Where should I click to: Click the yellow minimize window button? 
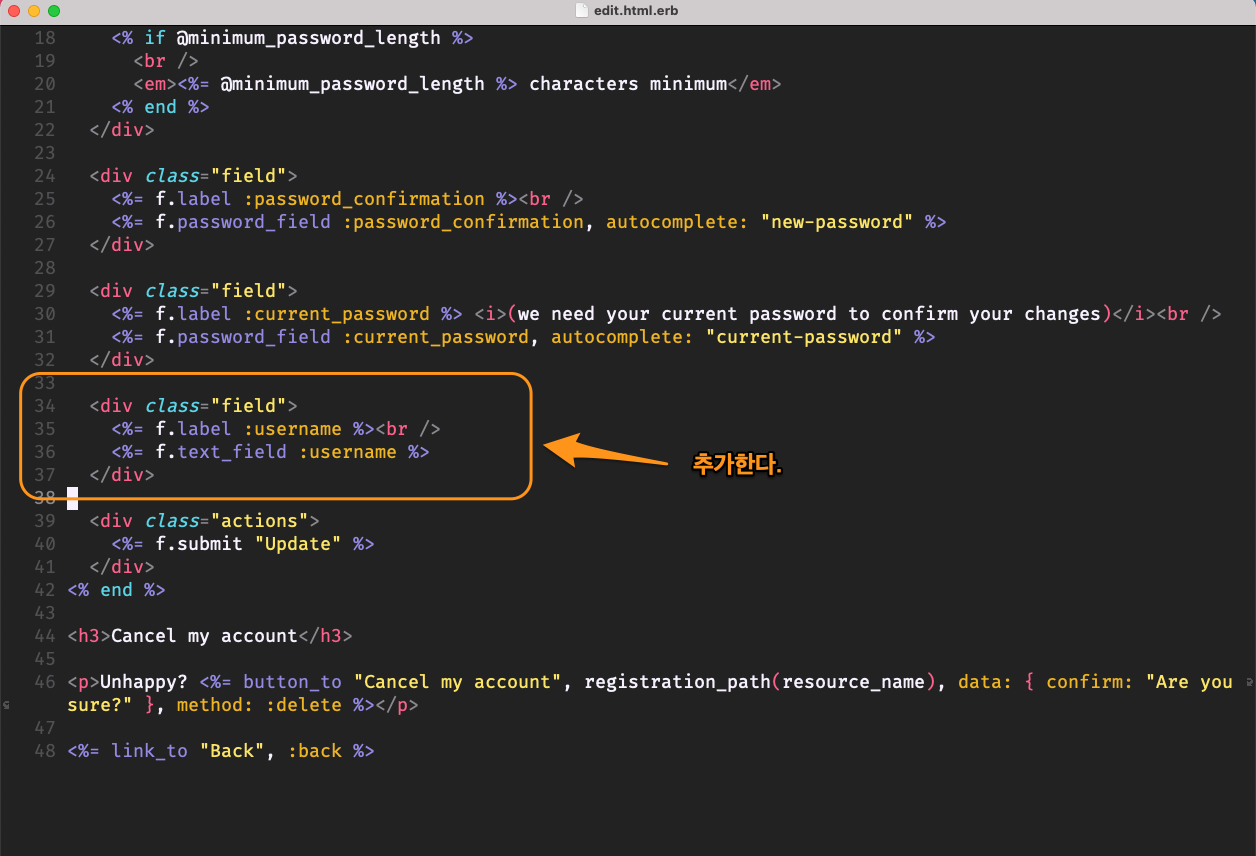coord(32,11)
